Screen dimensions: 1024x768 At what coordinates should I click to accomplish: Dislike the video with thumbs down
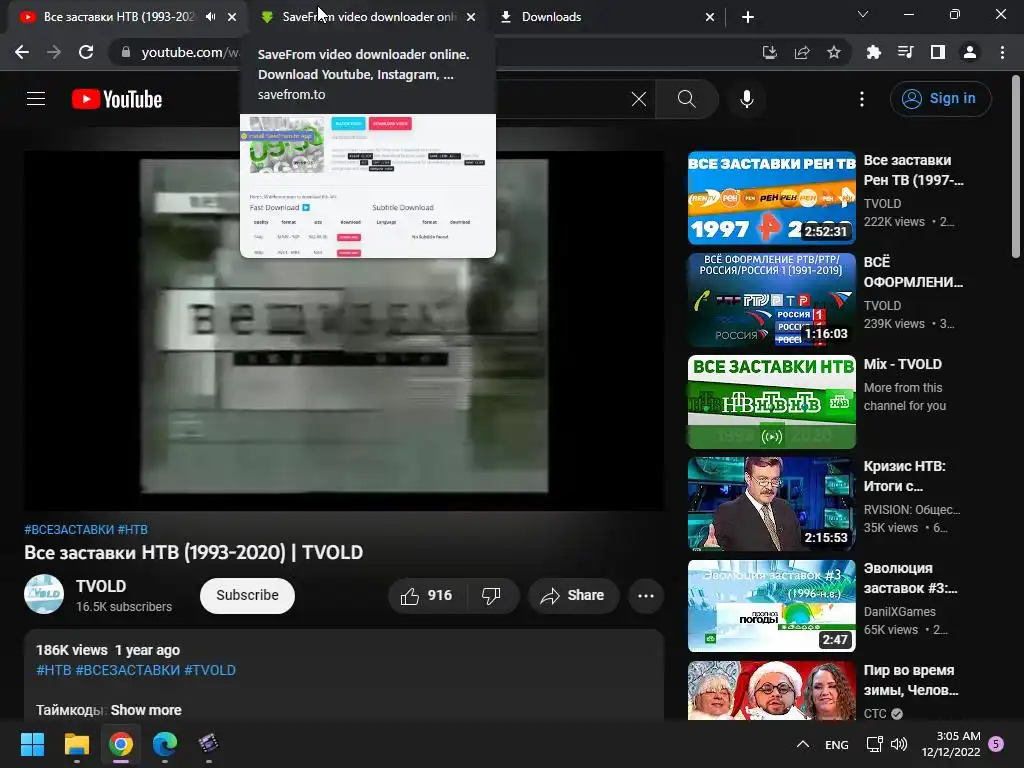(491, 596)
